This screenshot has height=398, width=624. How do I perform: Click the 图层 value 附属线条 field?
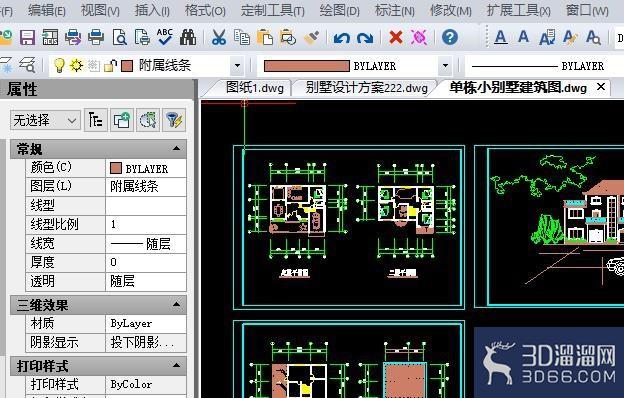point(146,186)
